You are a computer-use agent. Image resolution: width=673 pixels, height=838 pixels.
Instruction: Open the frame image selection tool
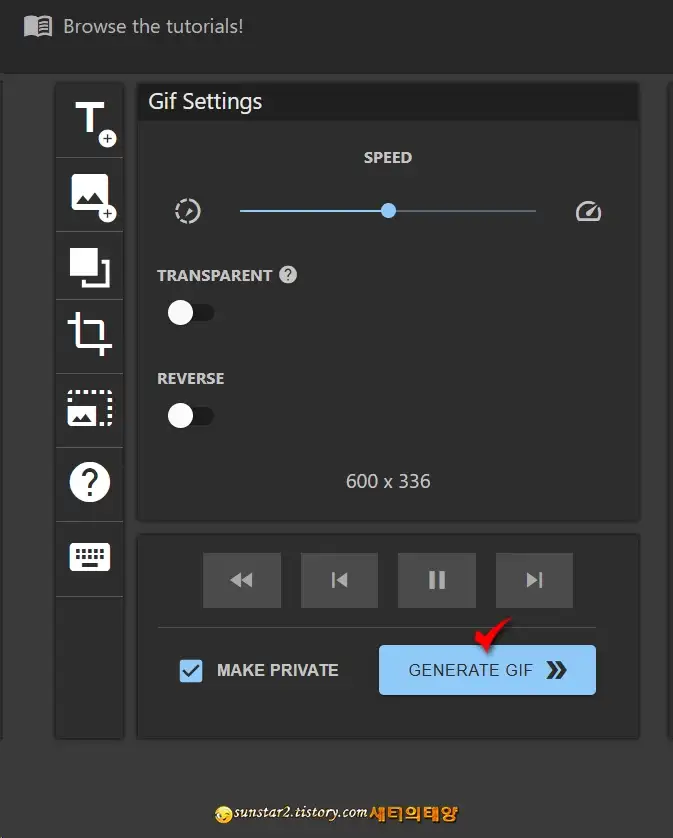tap(90, 409)
